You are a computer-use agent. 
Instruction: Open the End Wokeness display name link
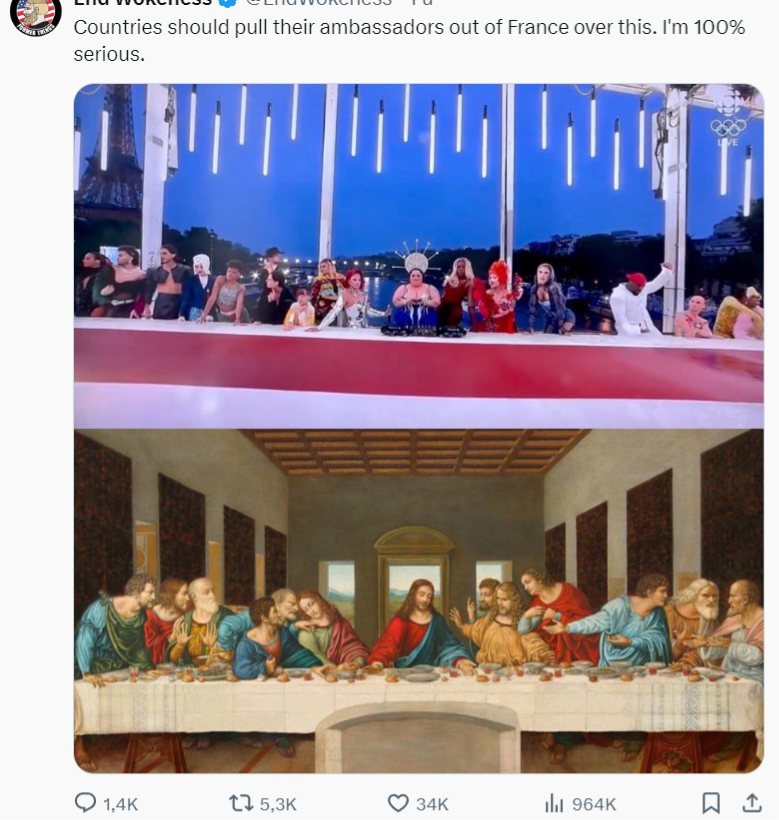143,2
